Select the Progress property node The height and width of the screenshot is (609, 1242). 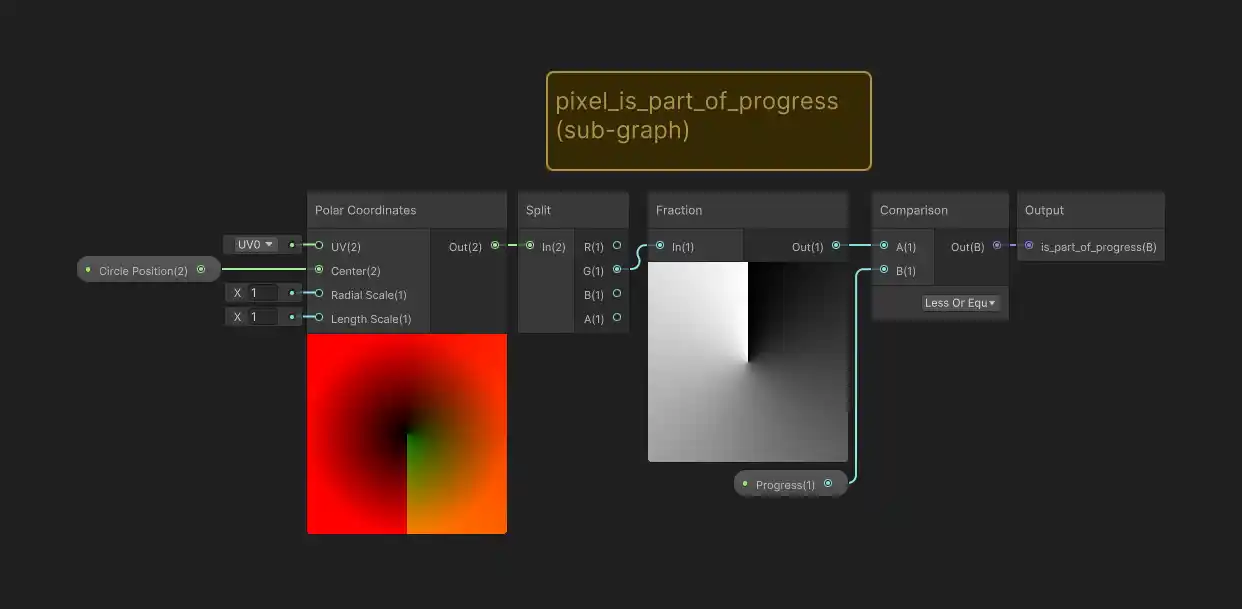click(785, 485)
